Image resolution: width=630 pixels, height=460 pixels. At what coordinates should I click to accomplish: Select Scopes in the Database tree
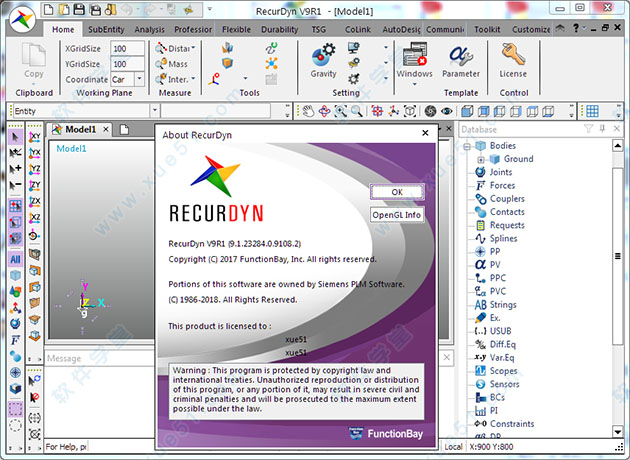coord(503,371)
